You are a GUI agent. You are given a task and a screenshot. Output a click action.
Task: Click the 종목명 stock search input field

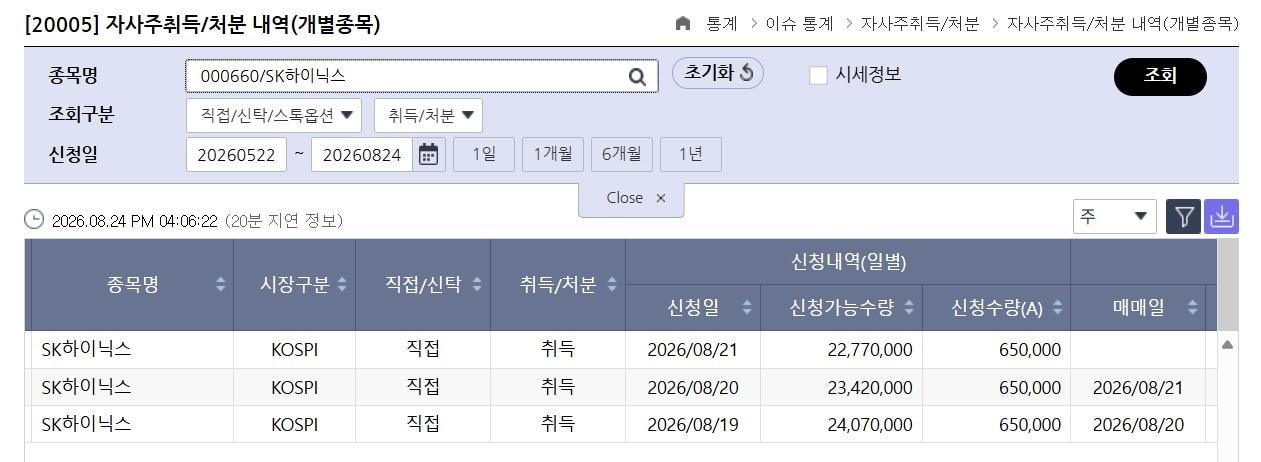tap(422, 76)
